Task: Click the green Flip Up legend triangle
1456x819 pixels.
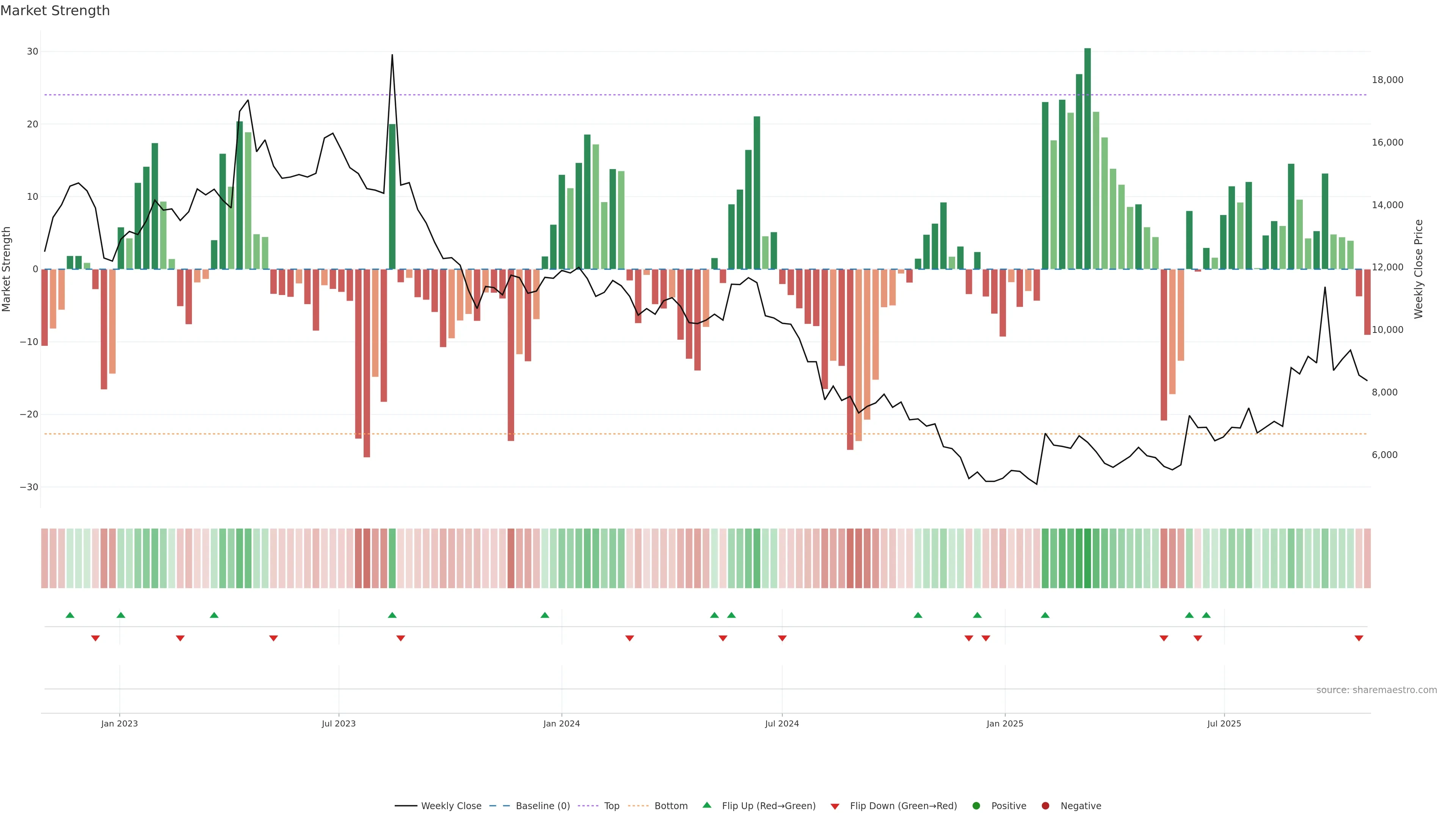Action: (x=706, y=805)
